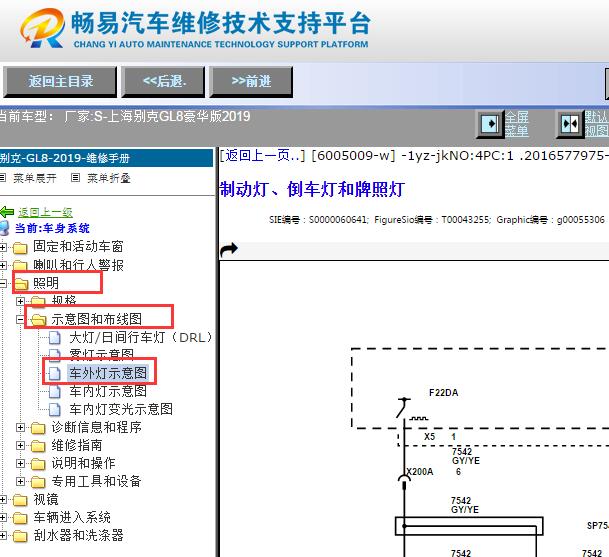This screenshot has height=557, width=609.
Task: Click the 当前:车身系统 icon
Action: (4, 228)
